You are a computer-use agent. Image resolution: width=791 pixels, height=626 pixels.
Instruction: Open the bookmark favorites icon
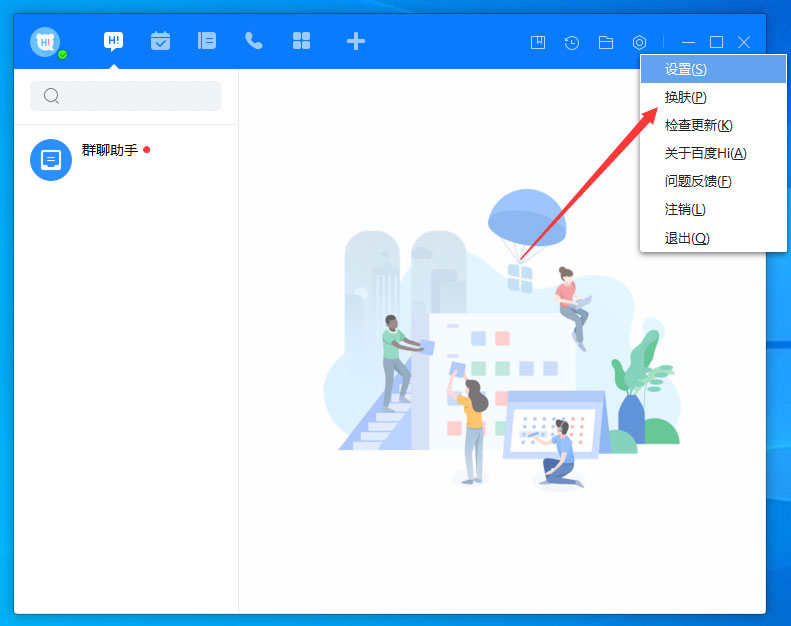[x=538, y=42]
